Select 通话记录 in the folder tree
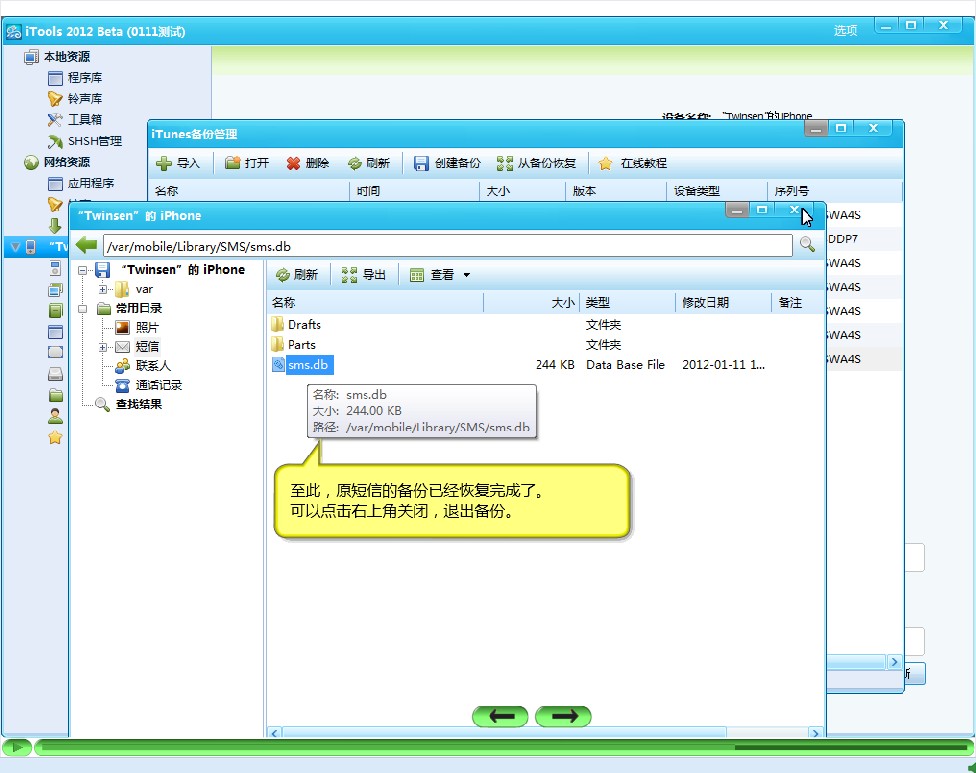This screenshot has width=976, height=773. pos(158,385)
